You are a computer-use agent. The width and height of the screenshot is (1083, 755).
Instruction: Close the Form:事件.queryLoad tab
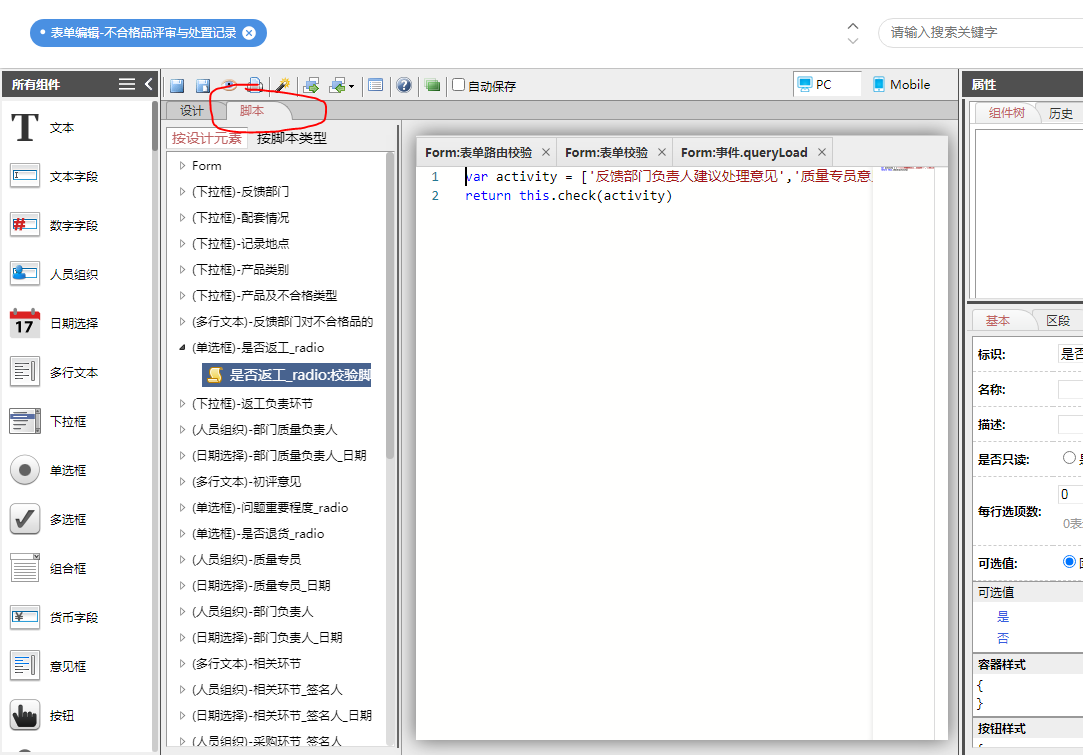tap(822, 153)
